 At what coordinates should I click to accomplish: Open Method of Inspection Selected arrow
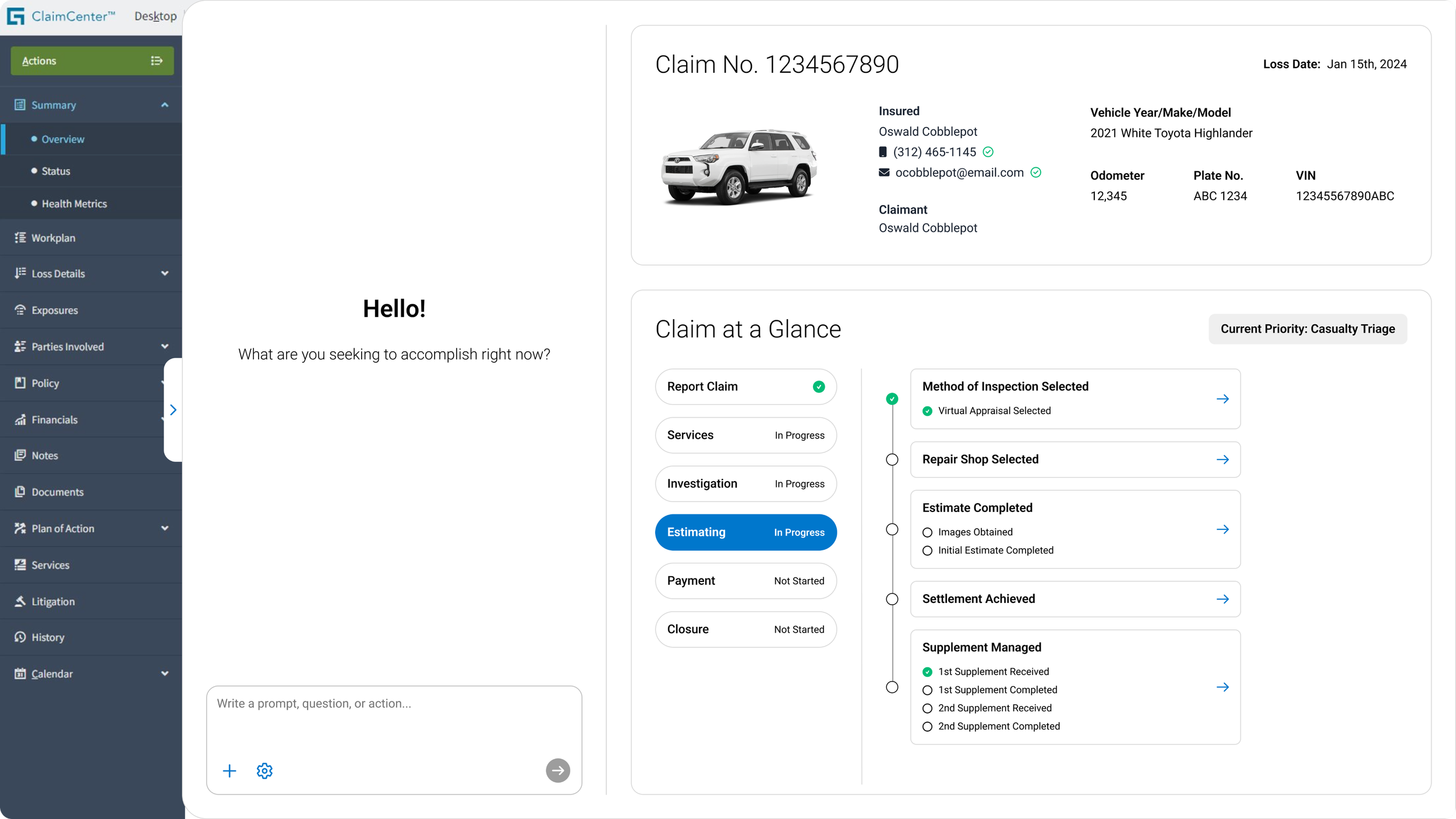(1222, 399)
